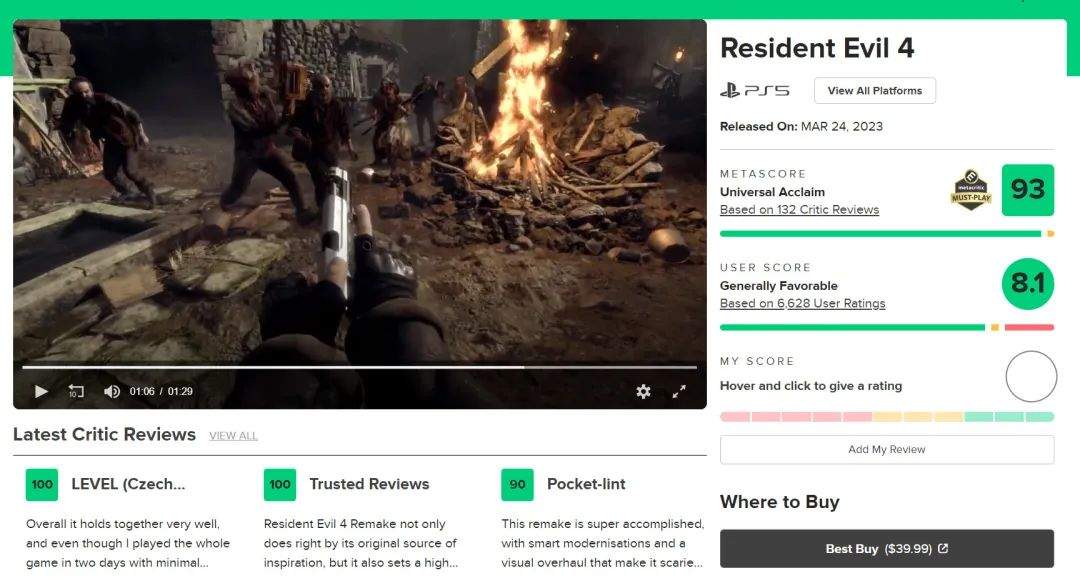Viewport: 1080px width, 578px height.
Task: Click the 93 Metascore box
Action: coord(1028,189)
